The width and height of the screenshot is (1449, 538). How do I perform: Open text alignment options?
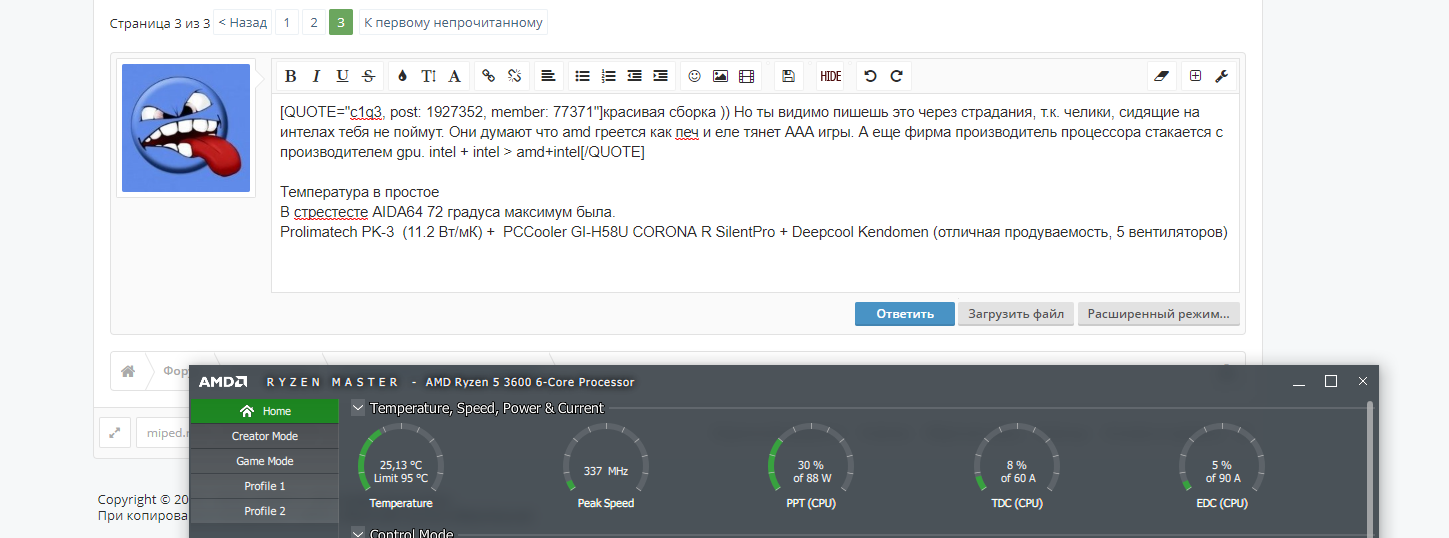547,76
